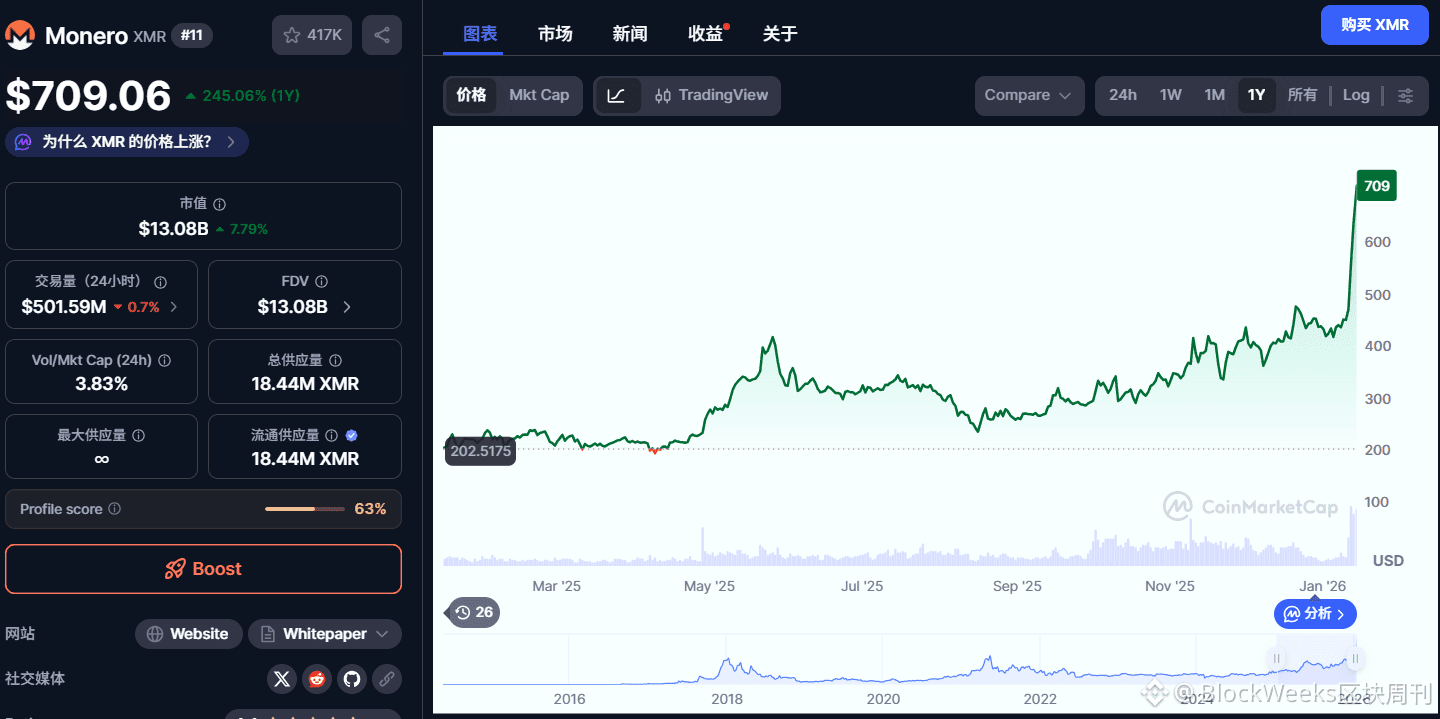Image resolution: width=1440 pixels, height=719 pixels.
Task: Open the Compare dropdown
Action: click(x=1029, y=96)
